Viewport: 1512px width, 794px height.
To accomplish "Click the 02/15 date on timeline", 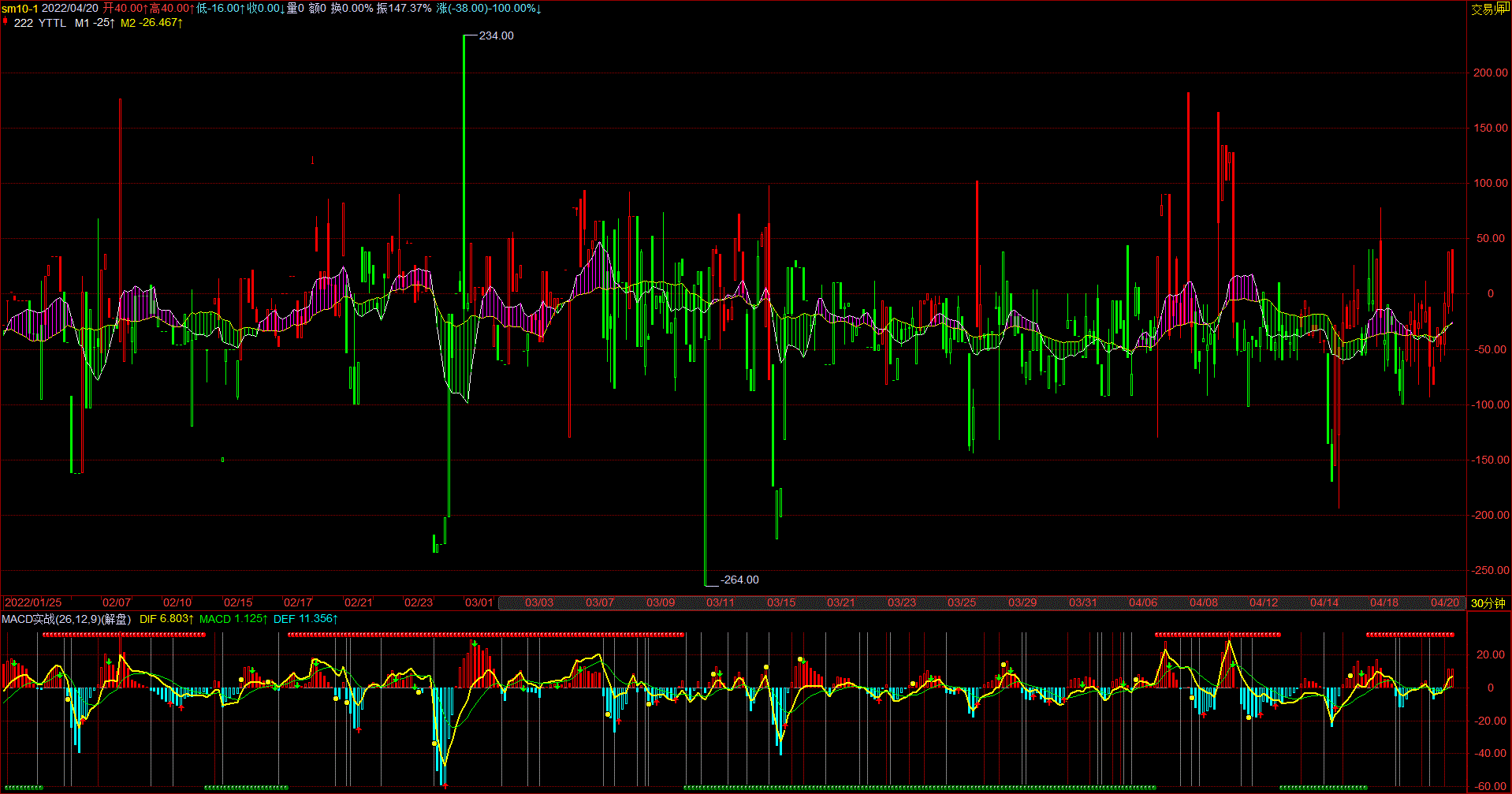I will pyautogui.click(x=238, y=602).
